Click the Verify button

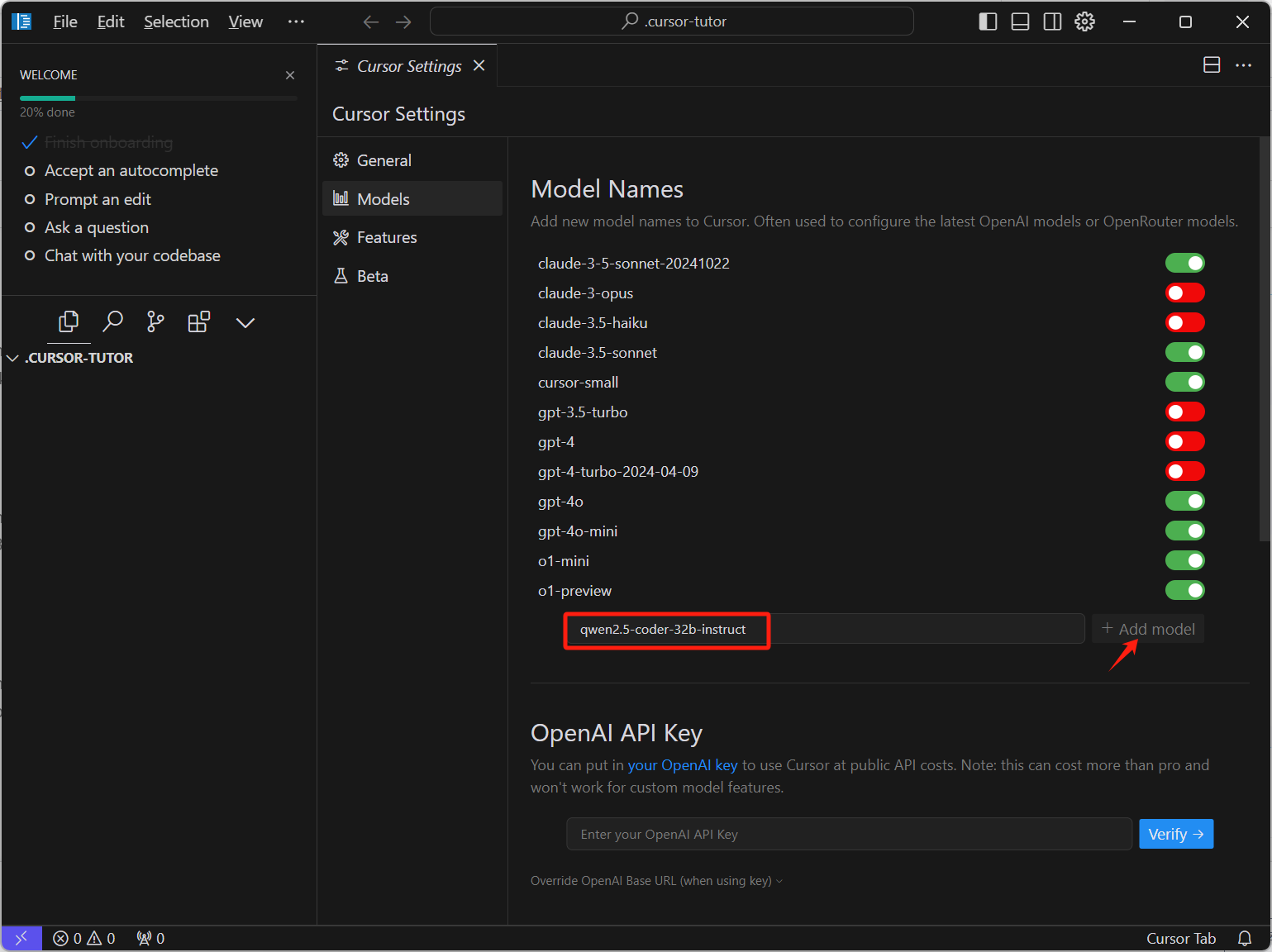(x=1176, y=834)
